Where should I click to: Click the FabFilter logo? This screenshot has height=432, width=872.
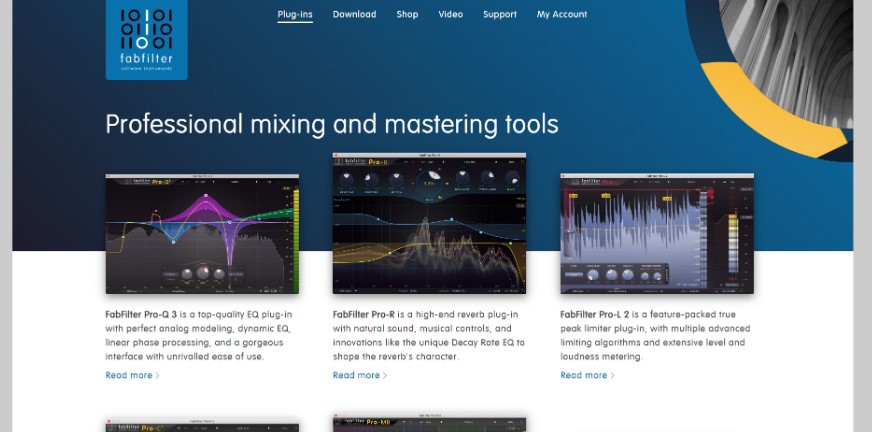tap(147, 39)
